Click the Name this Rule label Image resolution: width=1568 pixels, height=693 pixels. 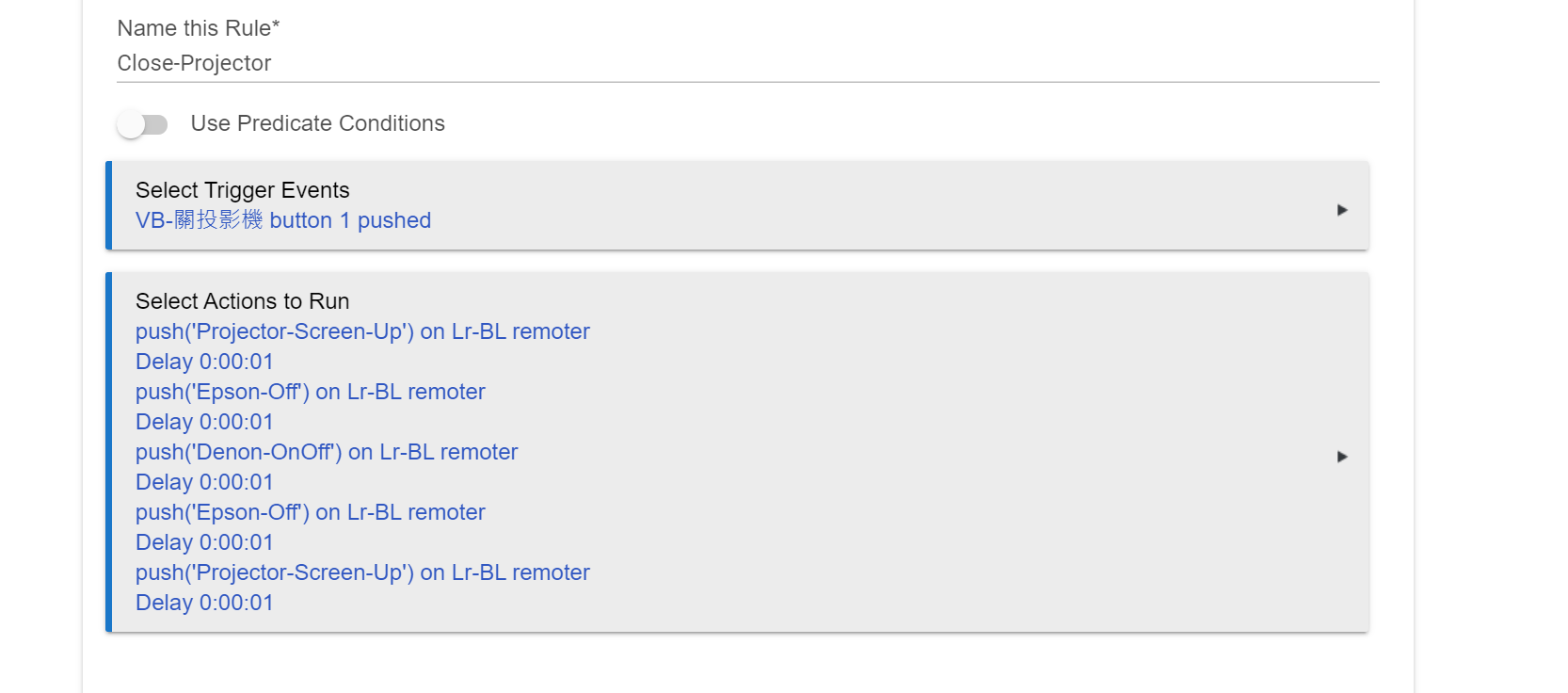tap(199, 28)
